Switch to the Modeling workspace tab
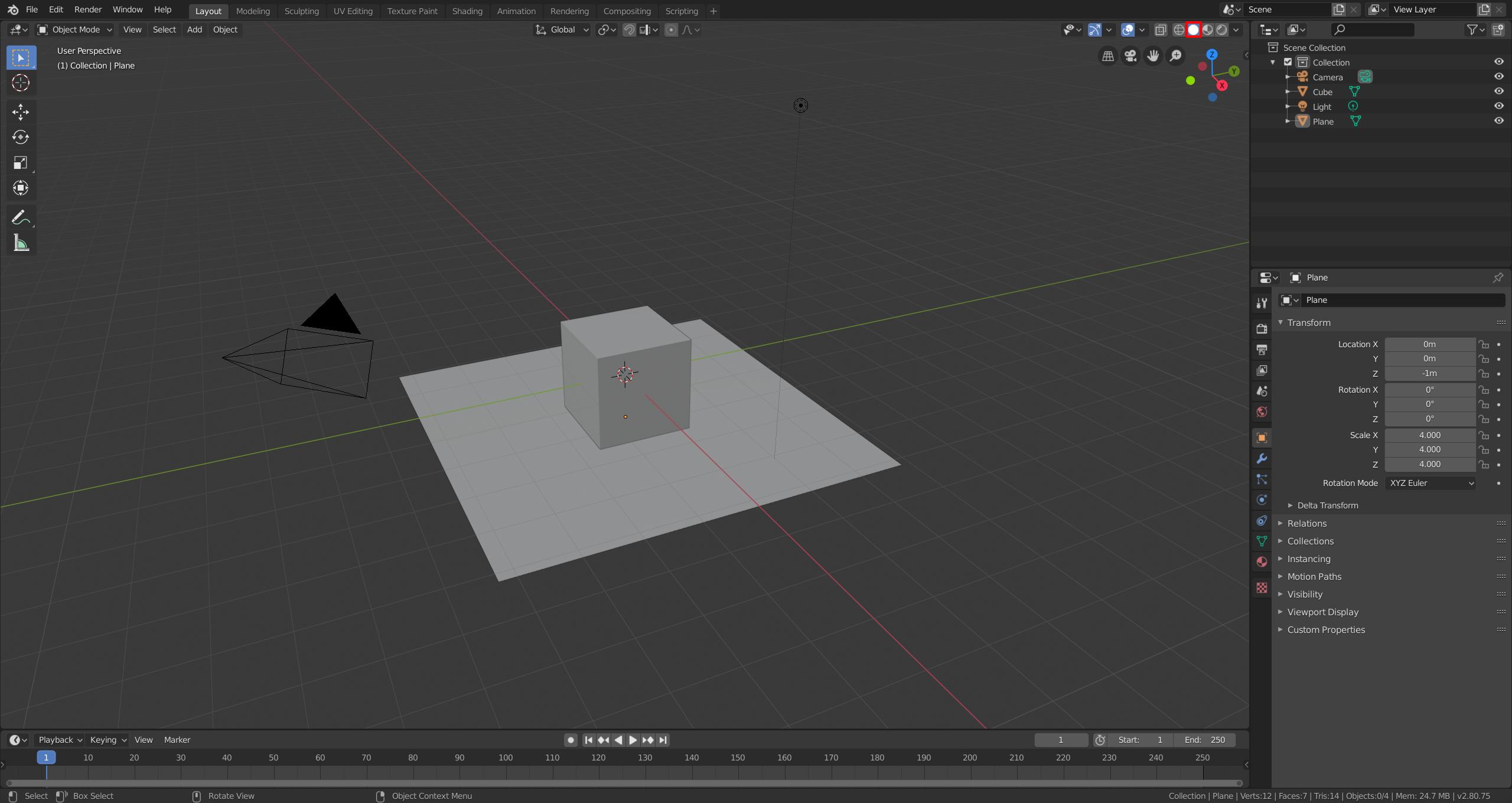The width and height of the screenshot is (1512, 803). click(x=253, y=11)
